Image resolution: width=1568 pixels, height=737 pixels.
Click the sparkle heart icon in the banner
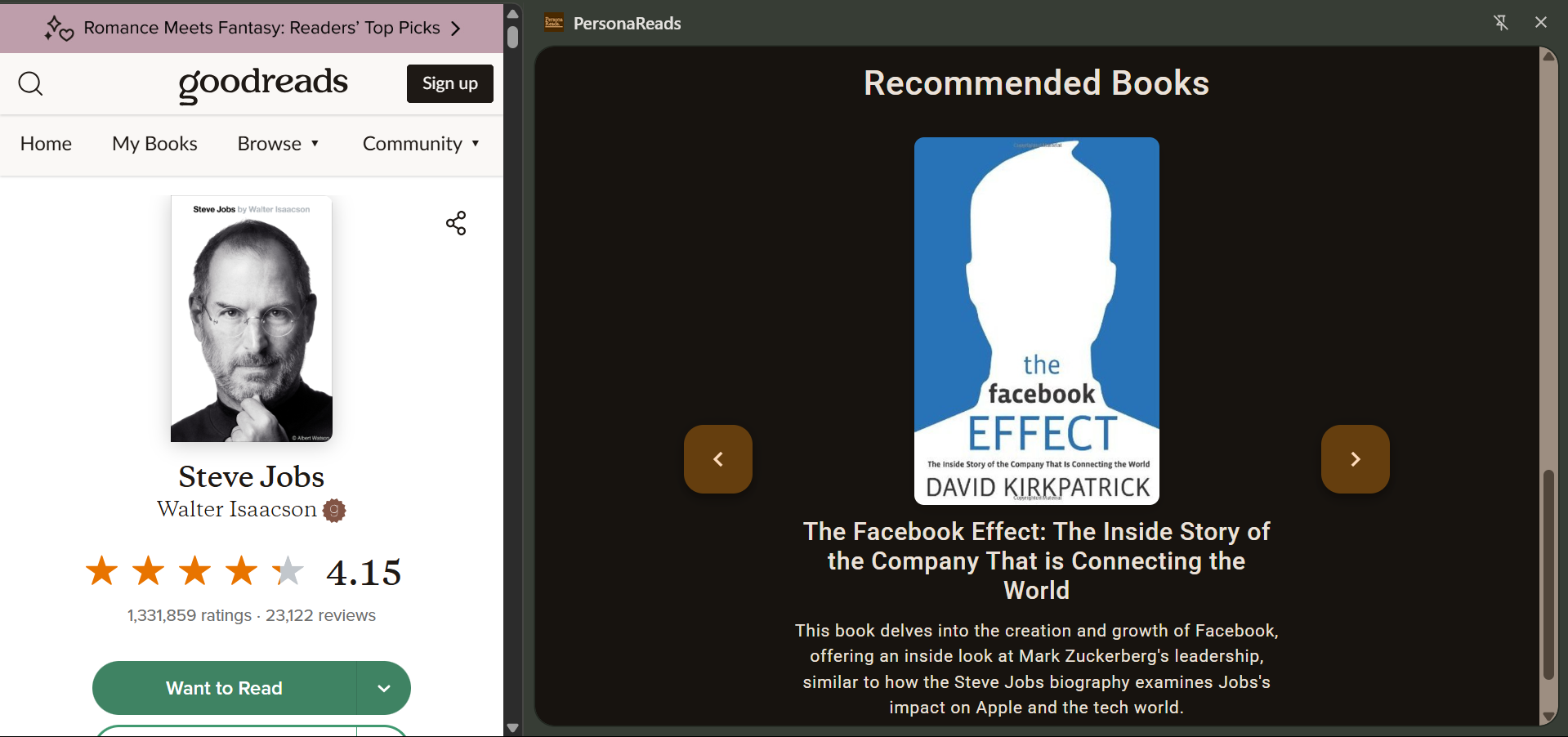pyautogui.click(x=59, y=29)
